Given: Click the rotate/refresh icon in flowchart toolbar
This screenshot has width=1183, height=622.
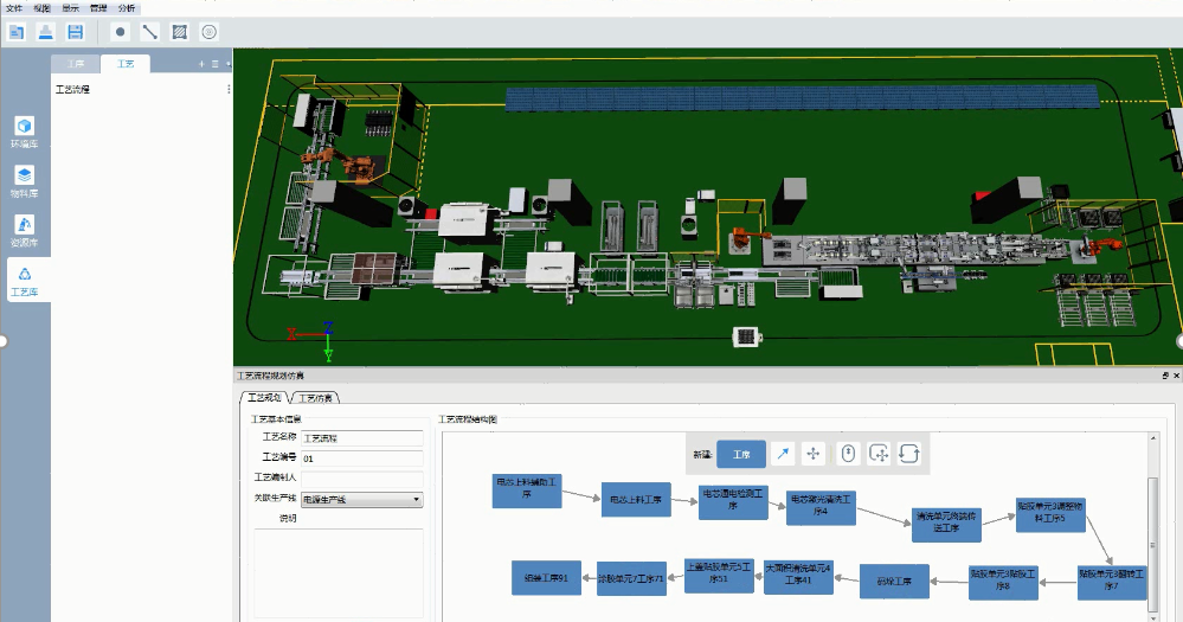Looking at the screenshot, I should [x=908, y=454].
